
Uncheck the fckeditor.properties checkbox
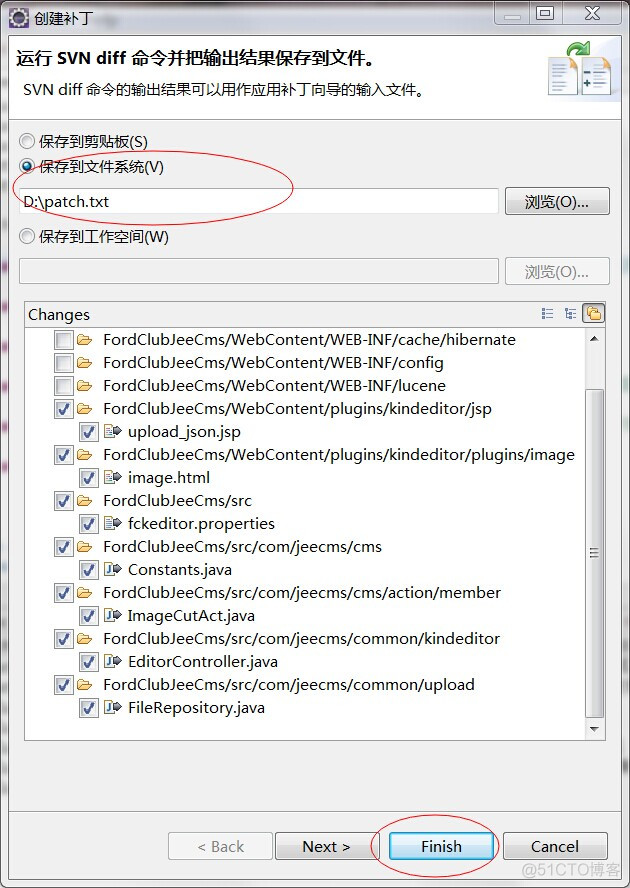point(88,524)
